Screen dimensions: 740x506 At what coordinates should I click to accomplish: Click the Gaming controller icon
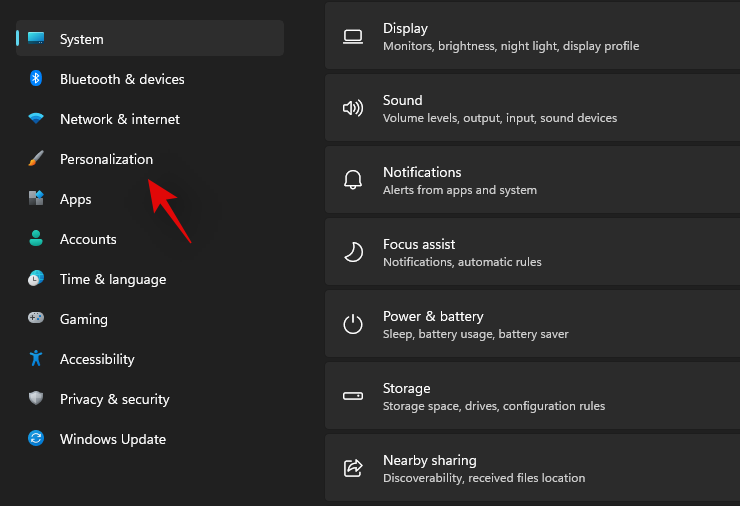tap(36, 319)
